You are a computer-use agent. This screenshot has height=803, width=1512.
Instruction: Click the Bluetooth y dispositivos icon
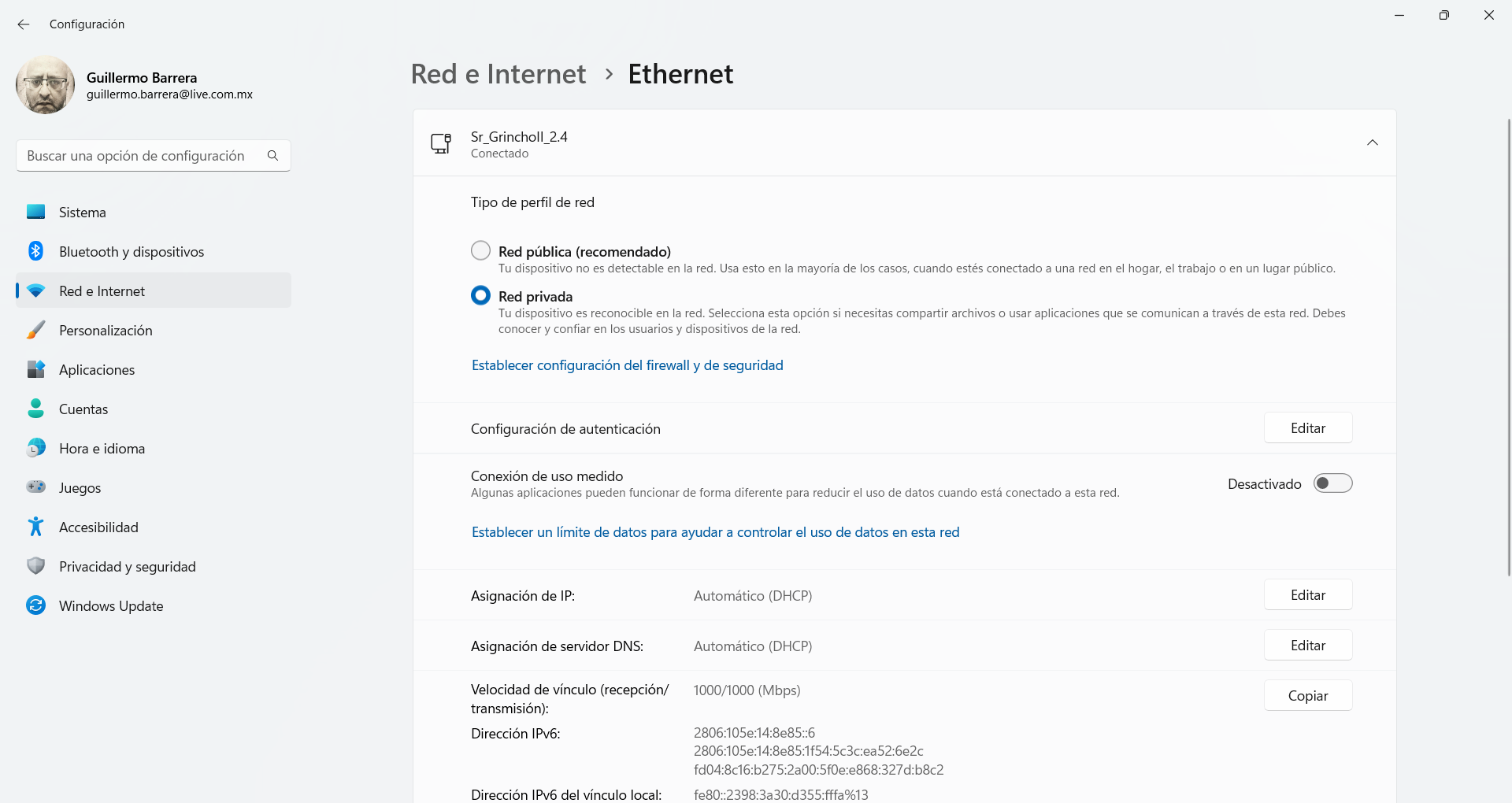tap(36, 251)
